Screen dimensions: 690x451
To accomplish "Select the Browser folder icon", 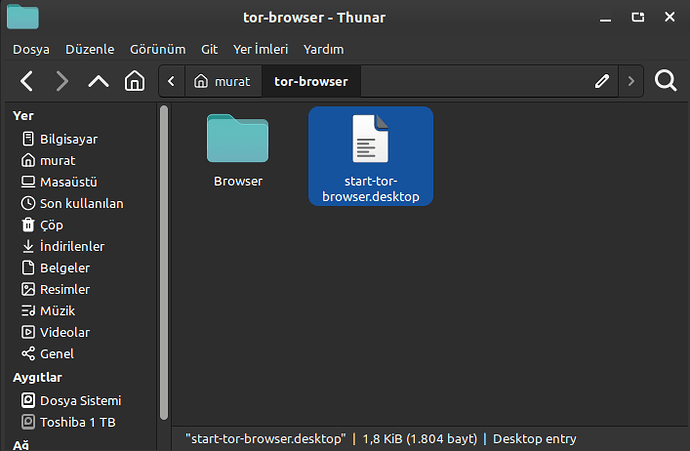I will [x=238, y=138].
